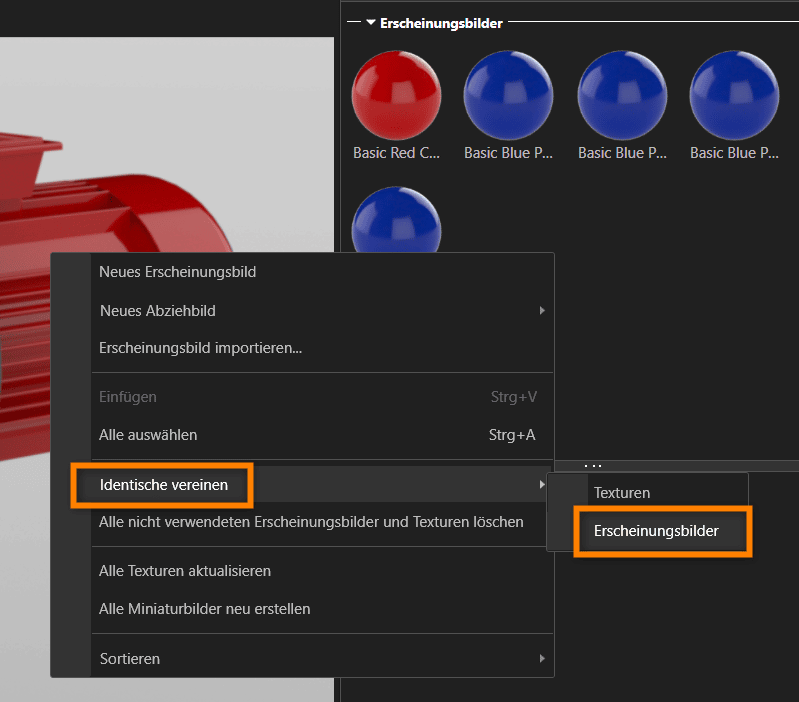Select the Basic Red appearance sphere

(x=396, y=95)
